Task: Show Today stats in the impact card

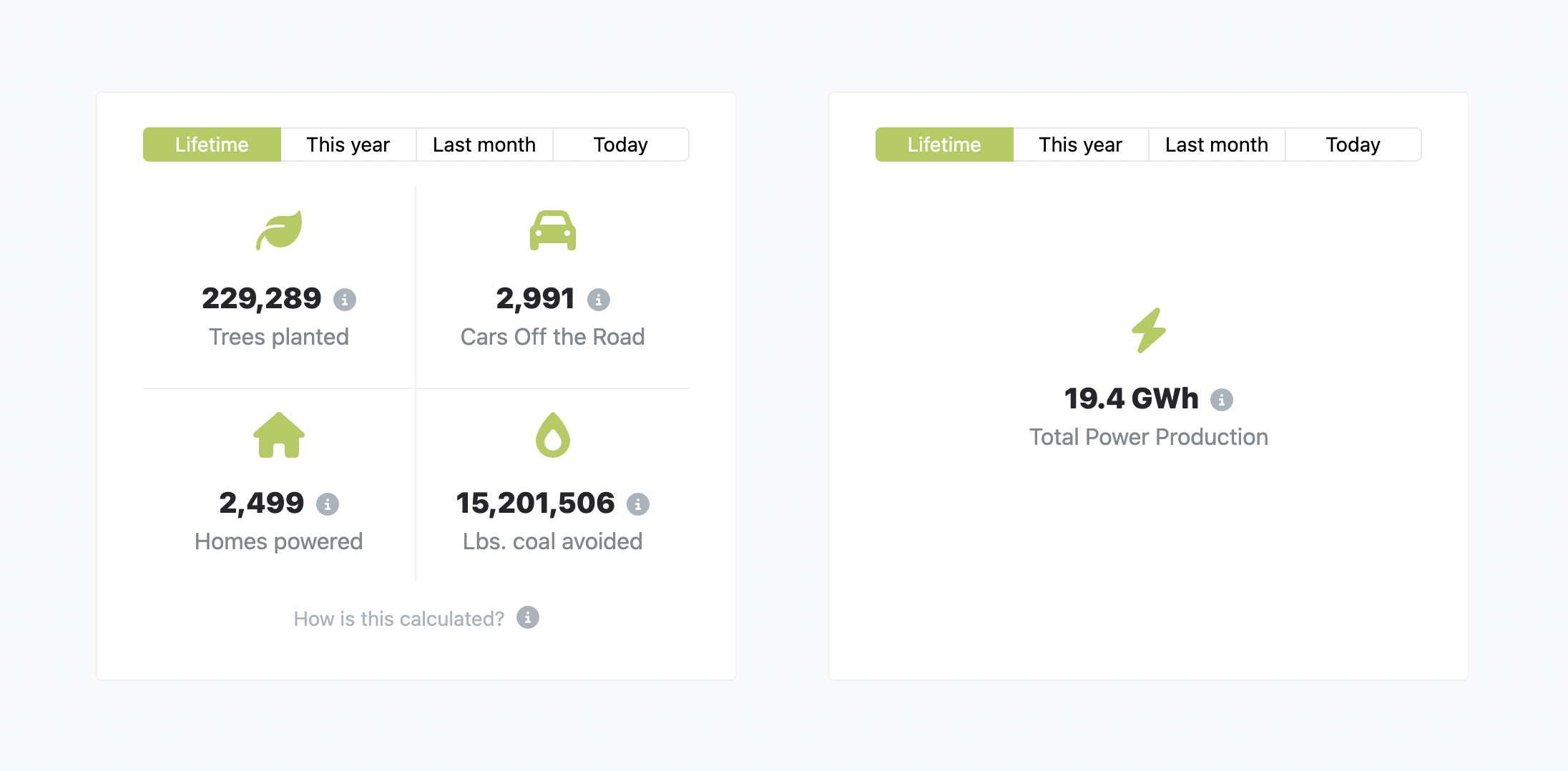Action: tap(621, 144)
